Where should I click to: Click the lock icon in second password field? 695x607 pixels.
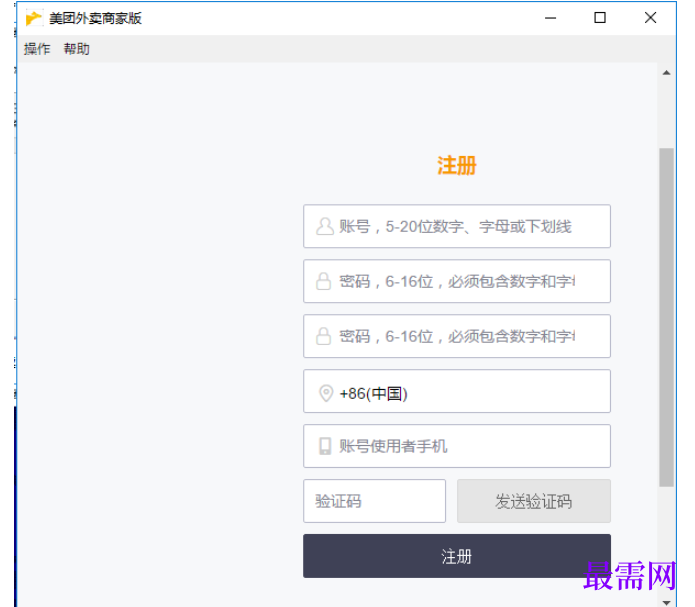pyautogui.click(x=324, y=336)
